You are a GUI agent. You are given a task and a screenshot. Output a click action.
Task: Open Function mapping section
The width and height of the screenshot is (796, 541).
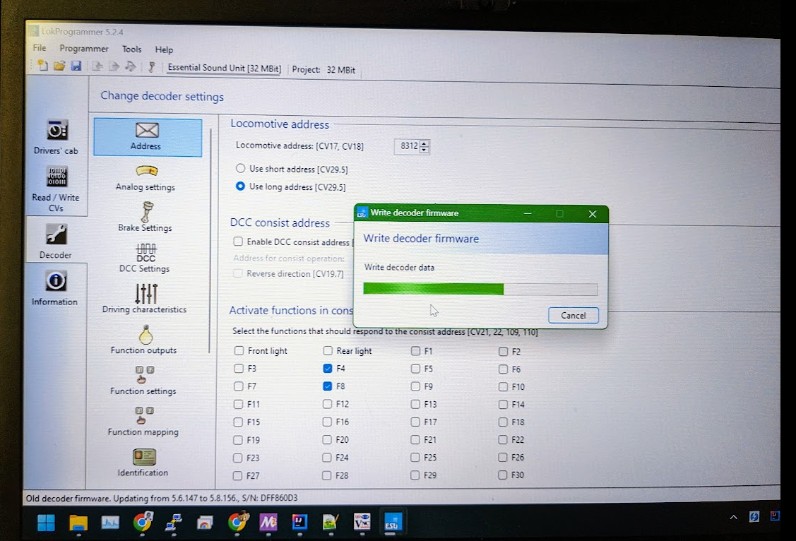pyautogui.click(x=144, y=419)
